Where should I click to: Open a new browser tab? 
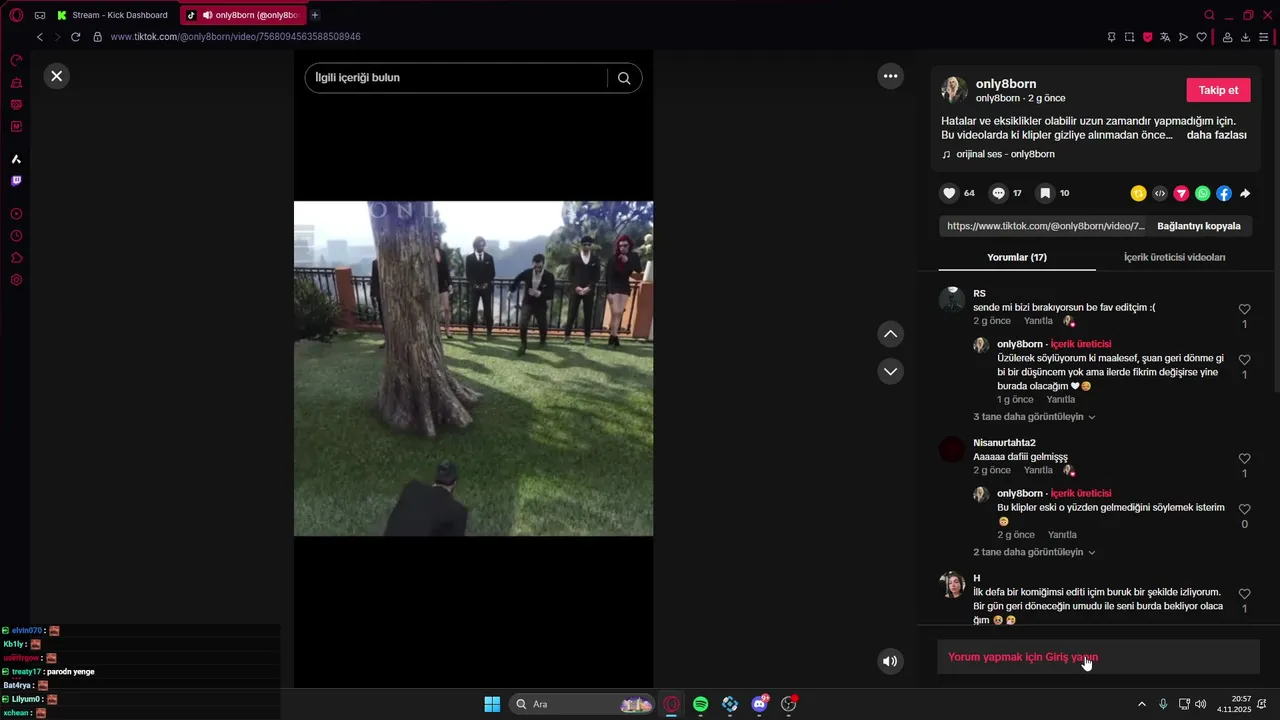coord(315,15)
